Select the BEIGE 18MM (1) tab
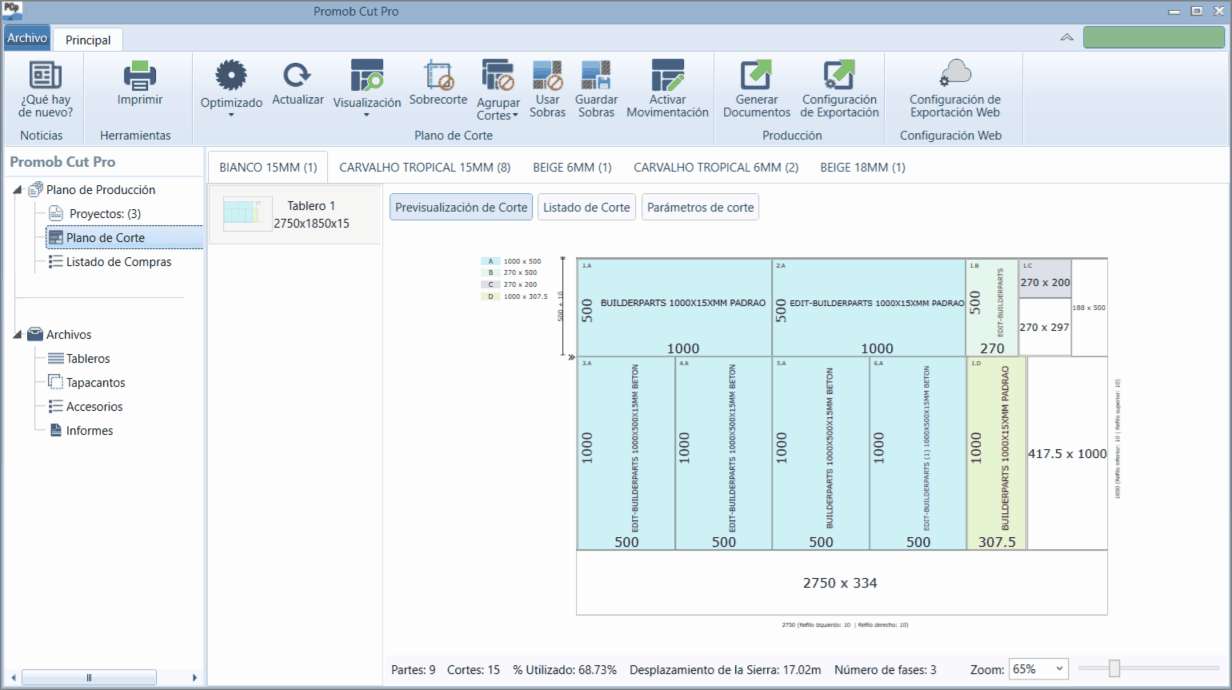Screen dimensions: 1232x690 click(863, 167)
